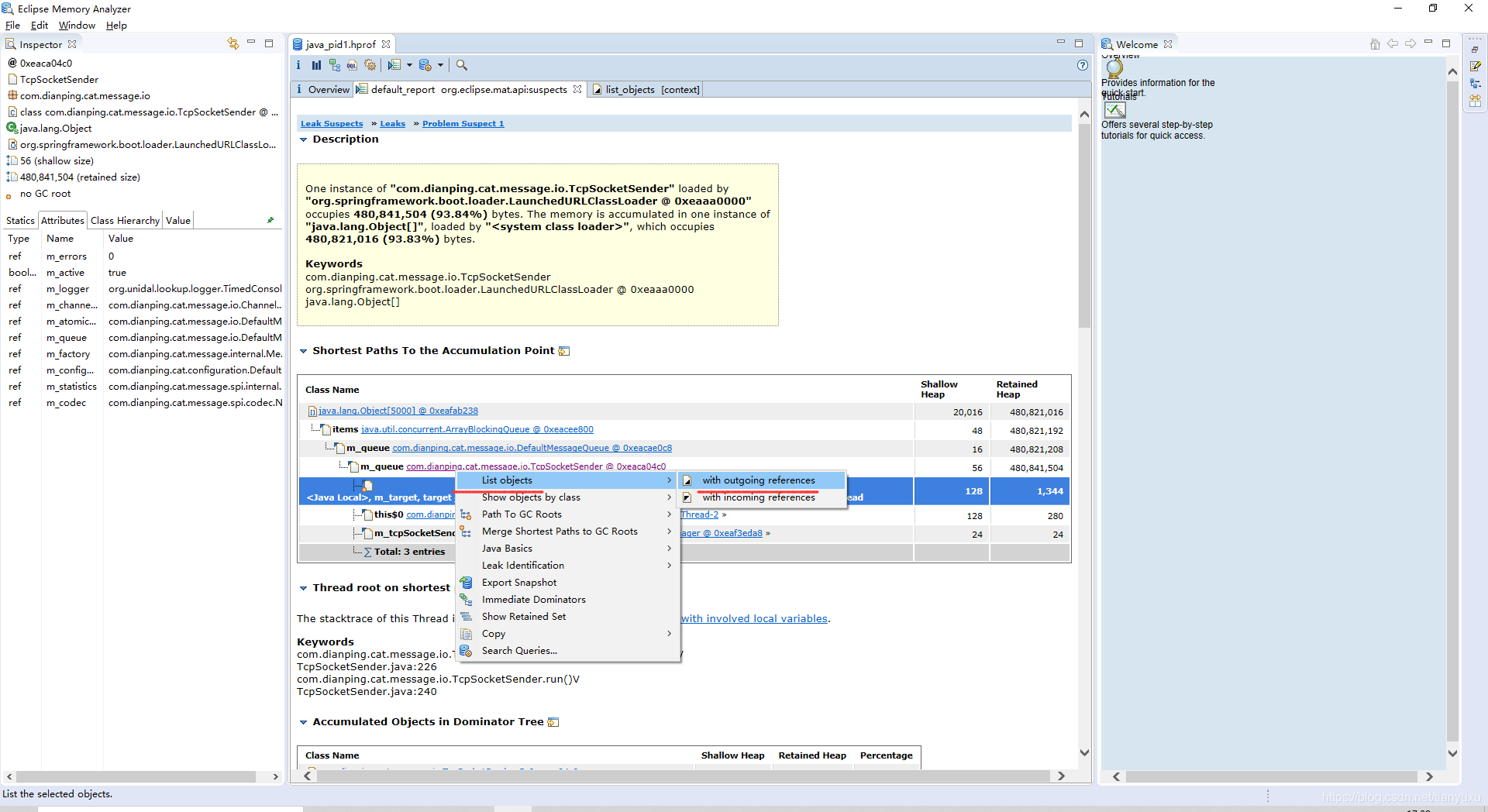Click the pin icon in Inspector tabs row
Viewport: 1488px width, 812px height.
tap(270, 220)
